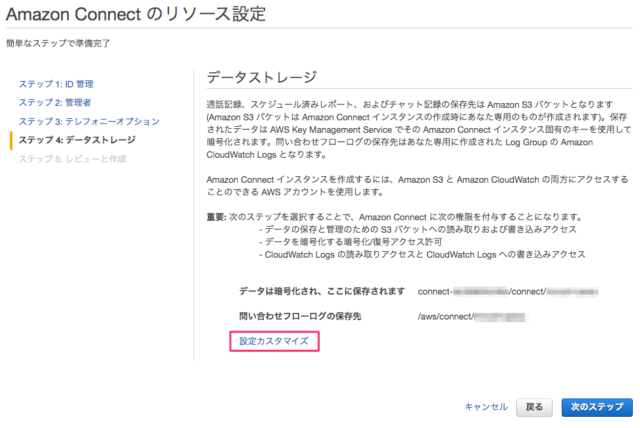Click the 戻る button
640x428 pixels.
tap(534, 407)
